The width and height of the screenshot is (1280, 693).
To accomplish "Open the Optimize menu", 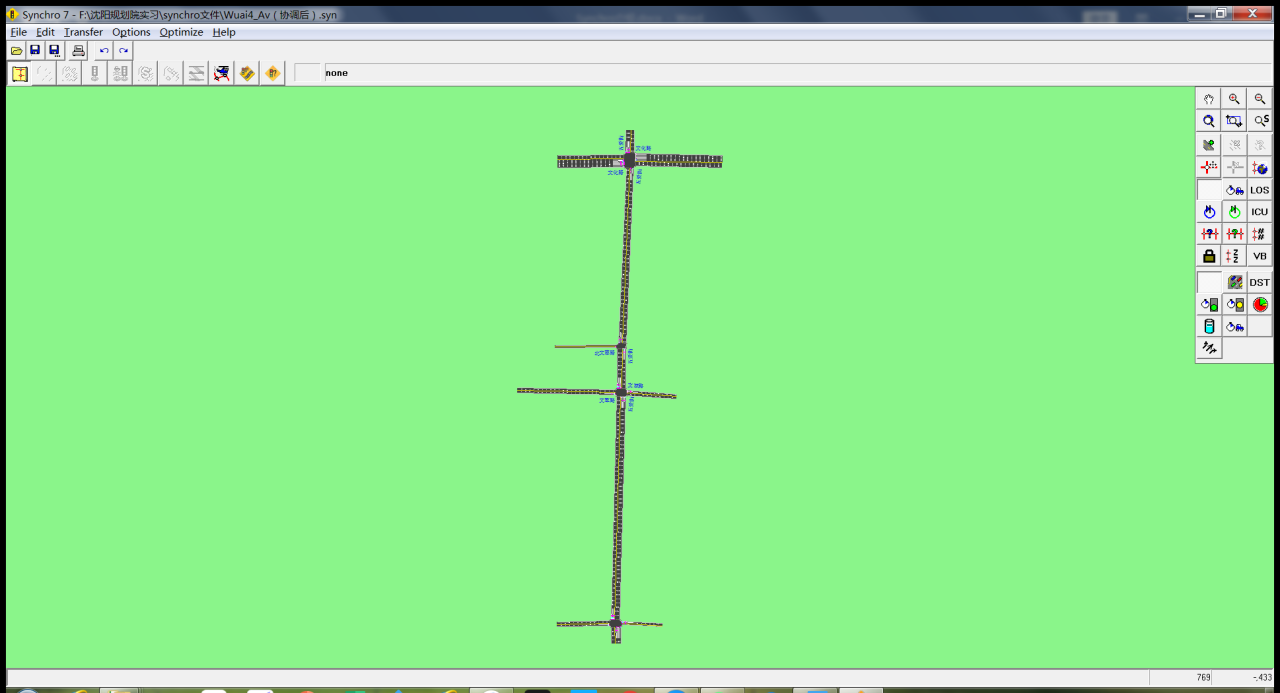I will click(181, 32).
